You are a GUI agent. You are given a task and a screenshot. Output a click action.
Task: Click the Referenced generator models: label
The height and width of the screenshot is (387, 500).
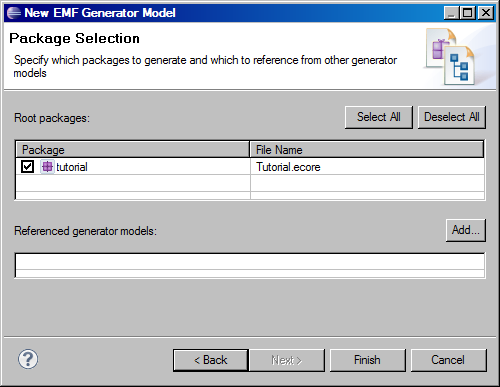point(85,231)
